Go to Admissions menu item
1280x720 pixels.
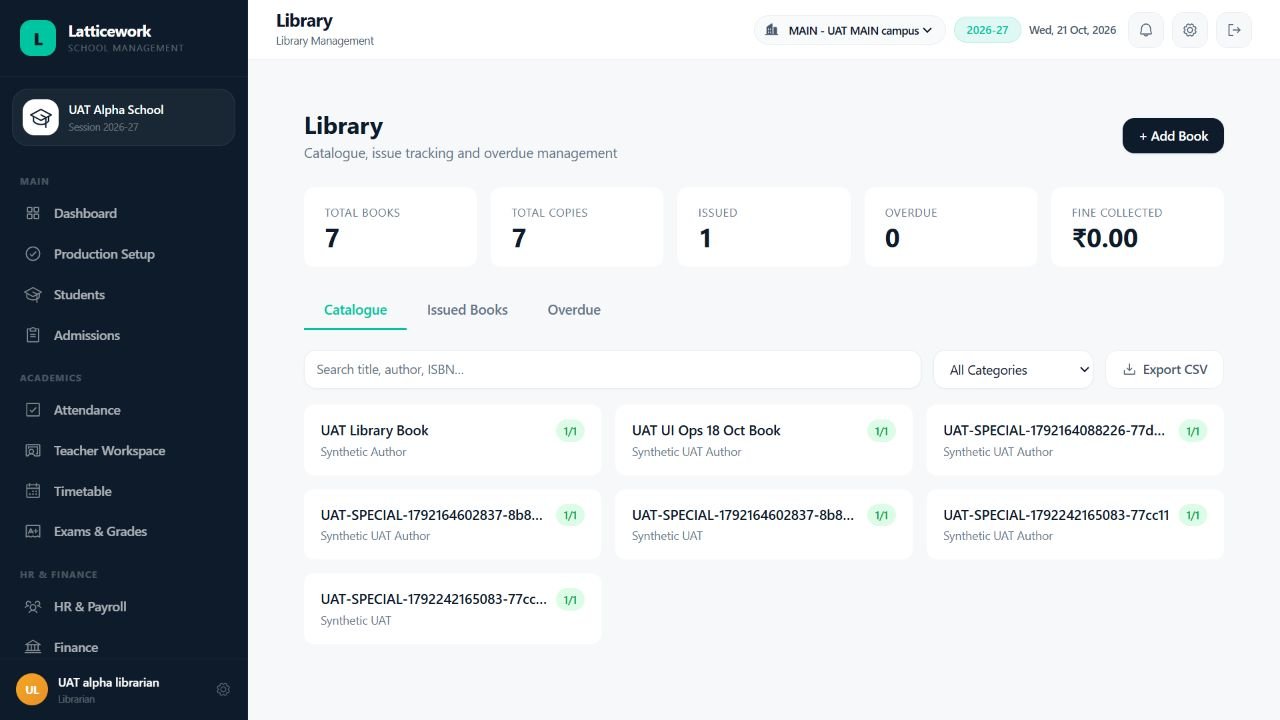click(x=124, y=335)
